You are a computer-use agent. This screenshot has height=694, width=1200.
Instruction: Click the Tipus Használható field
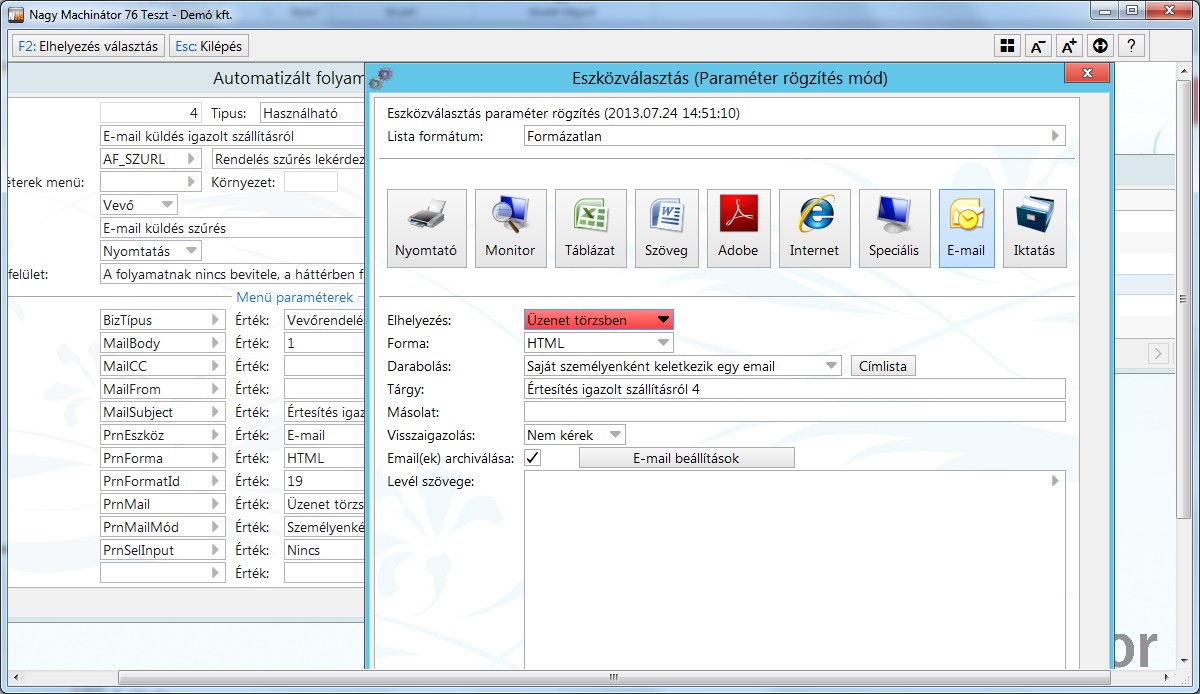(x=313, y=113)
